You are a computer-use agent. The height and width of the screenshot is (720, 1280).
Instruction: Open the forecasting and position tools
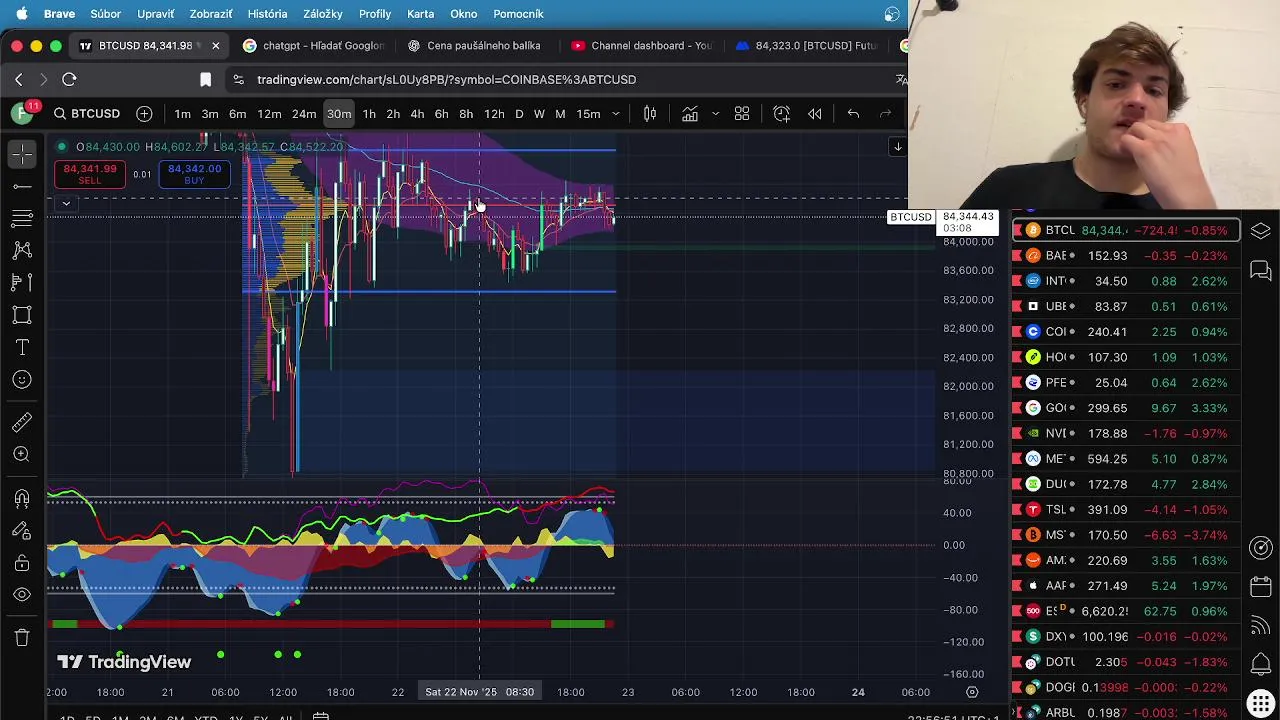coord(22,283)
